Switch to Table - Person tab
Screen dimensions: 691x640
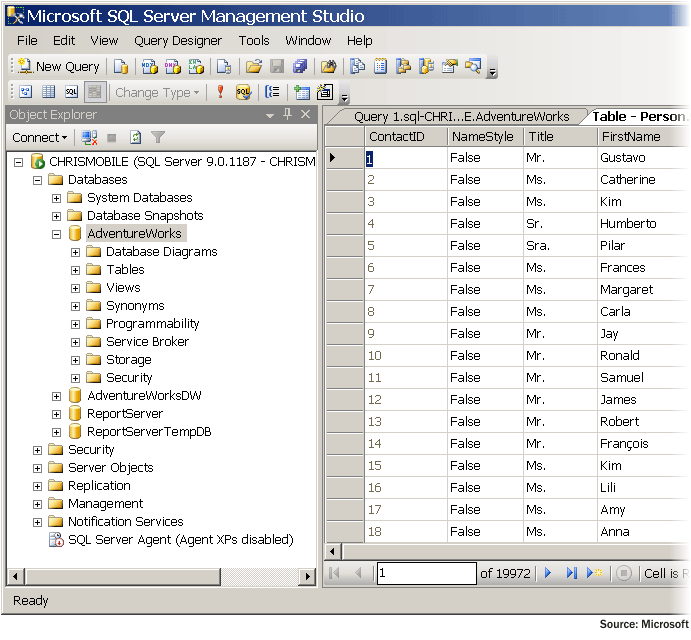coord(639,116)
